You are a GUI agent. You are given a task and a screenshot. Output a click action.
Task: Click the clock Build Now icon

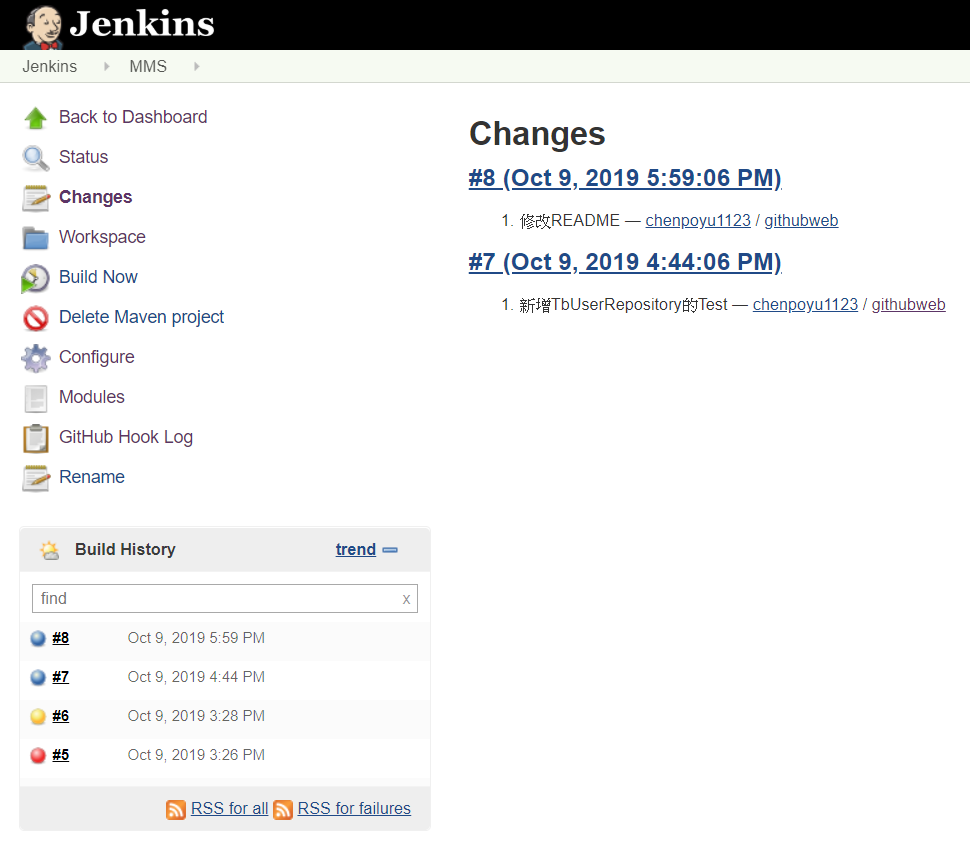35,278
